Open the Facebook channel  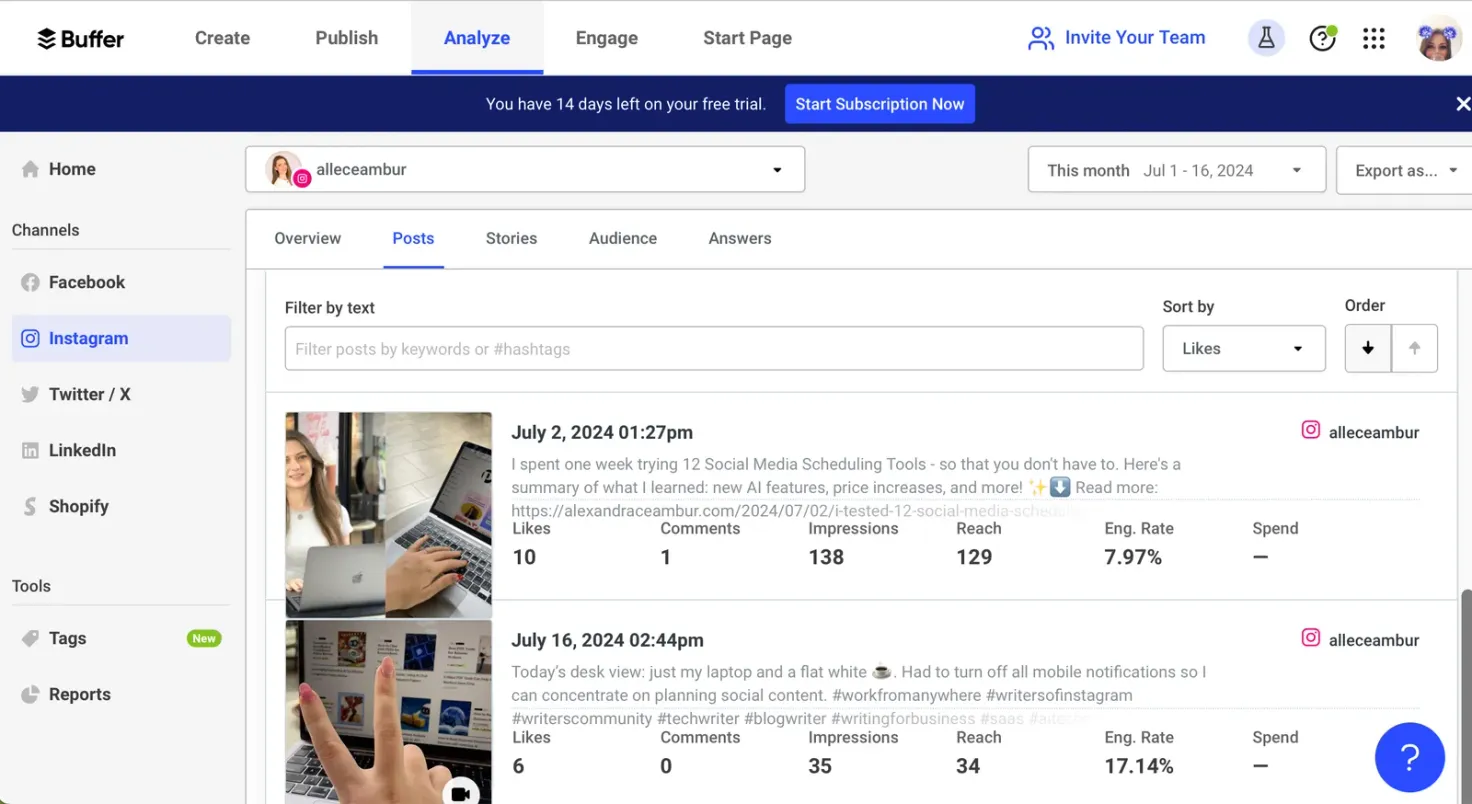pyautogui.click(x=87, y=282)
